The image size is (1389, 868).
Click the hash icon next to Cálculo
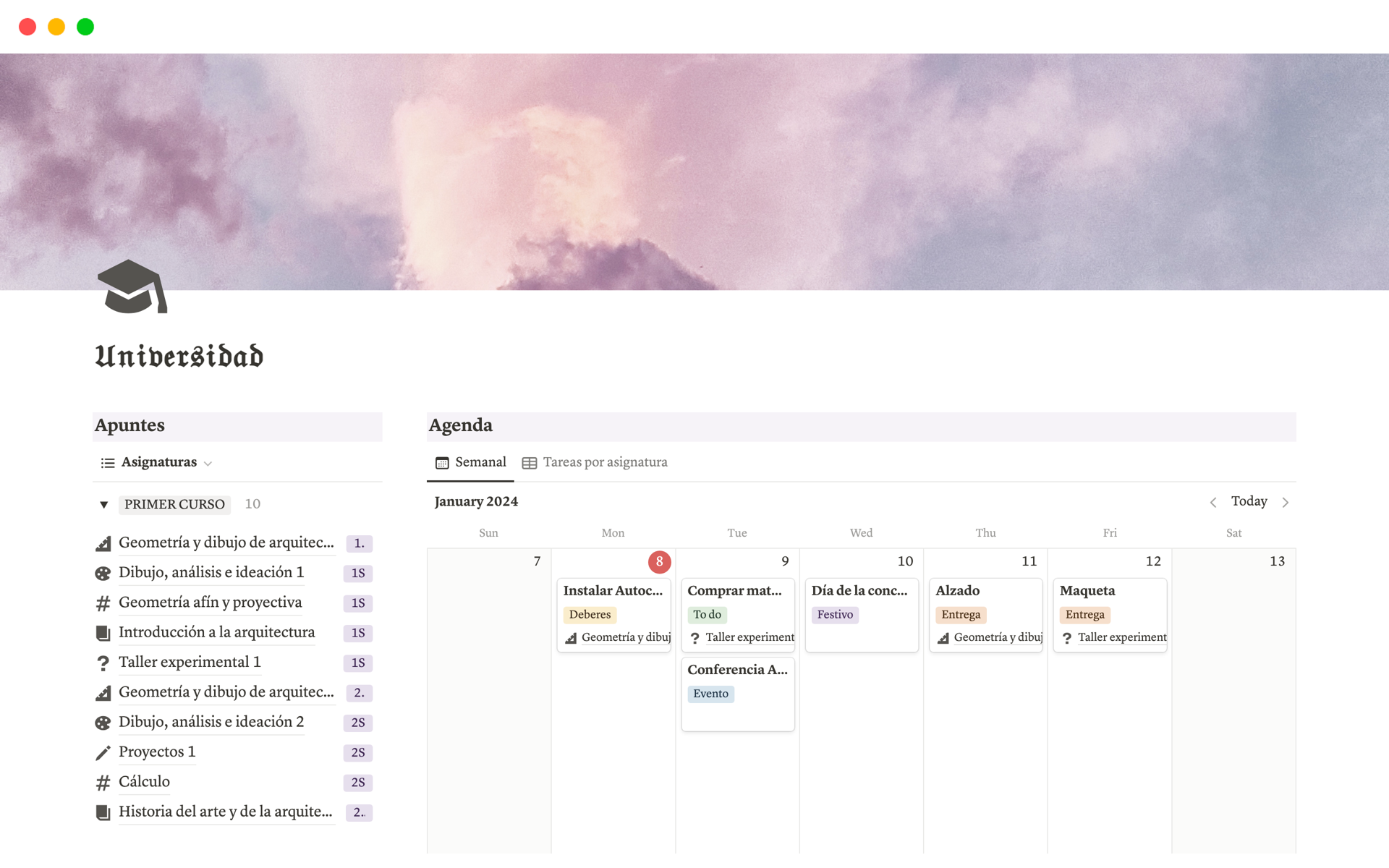coord(103,782)
